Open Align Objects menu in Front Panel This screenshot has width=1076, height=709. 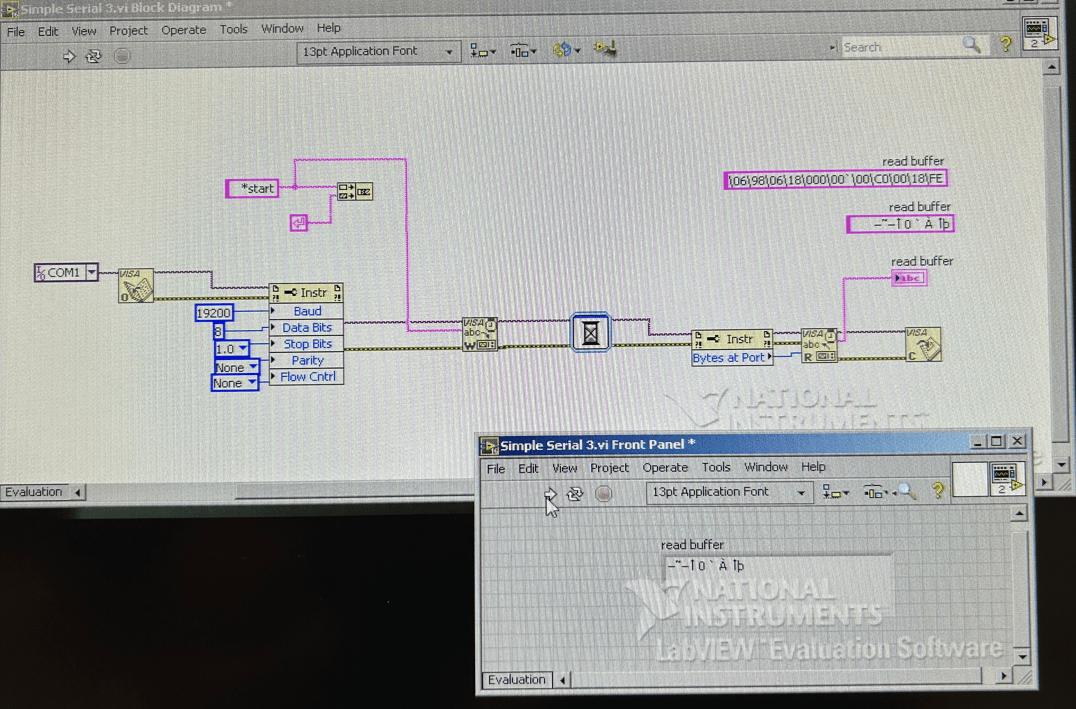[835, 492]
